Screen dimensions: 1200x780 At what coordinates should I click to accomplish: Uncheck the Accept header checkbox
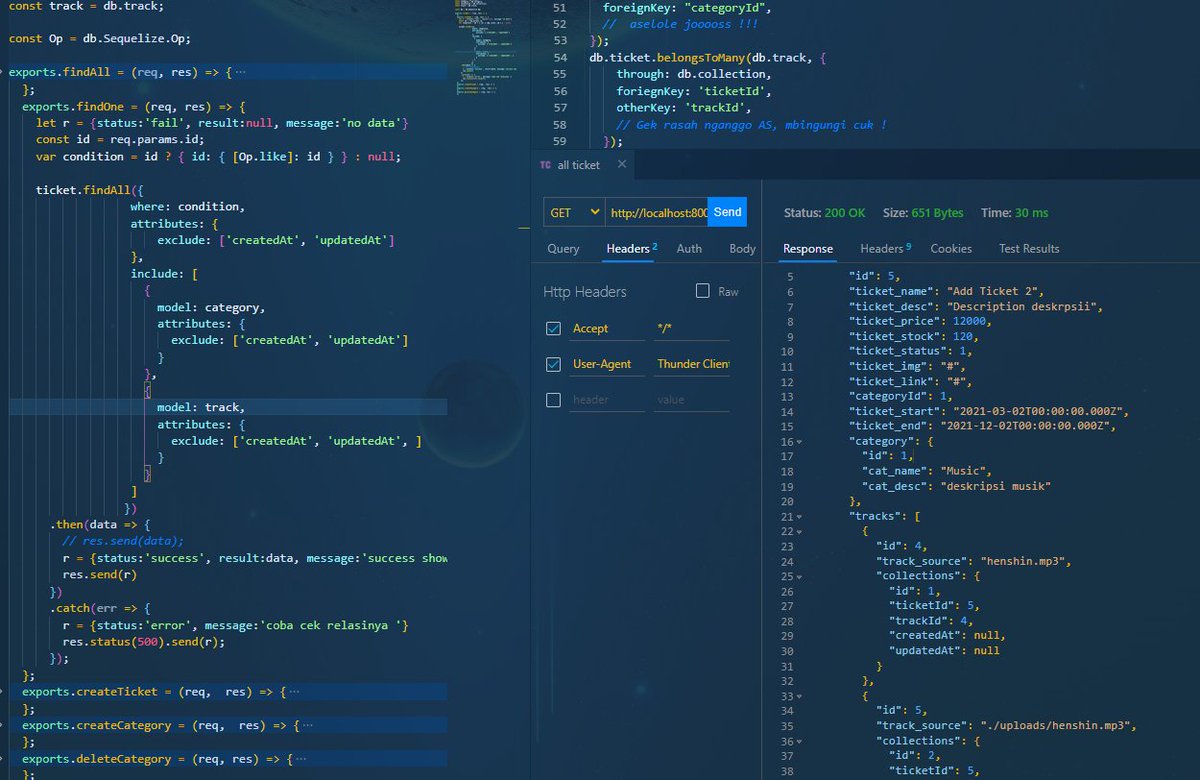click(553, 328)
